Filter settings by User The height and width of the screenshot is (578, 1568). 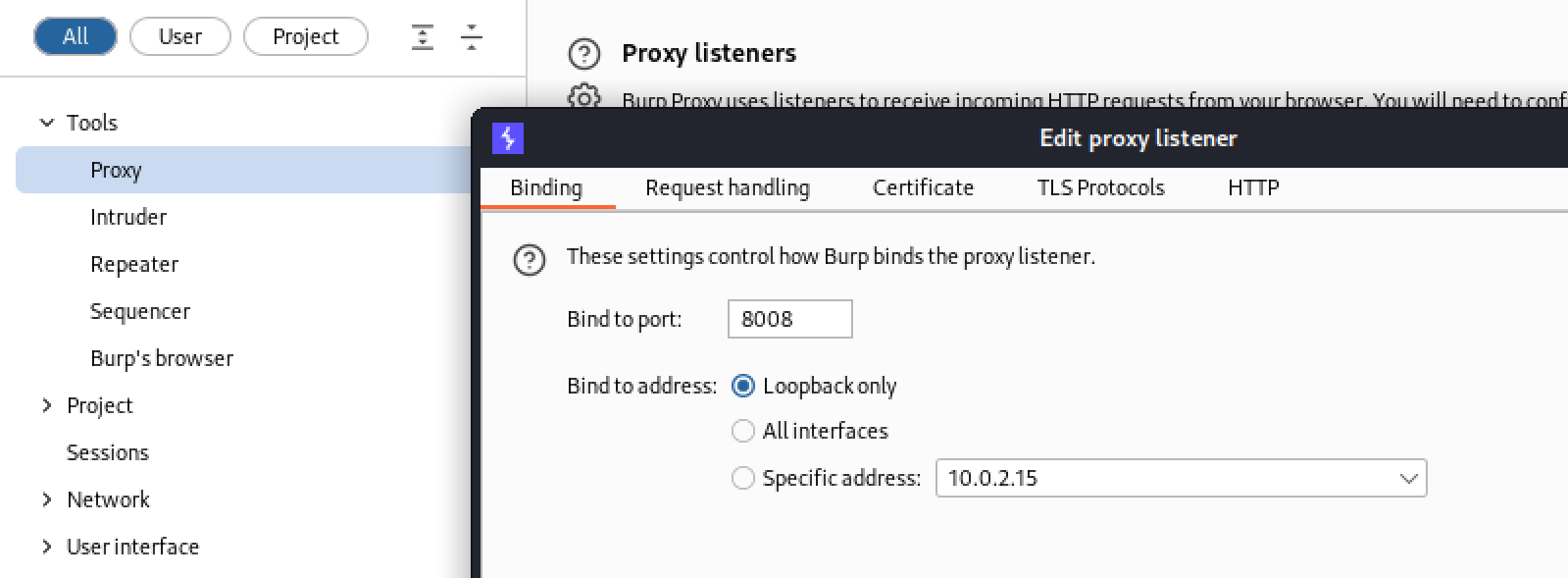180,36
